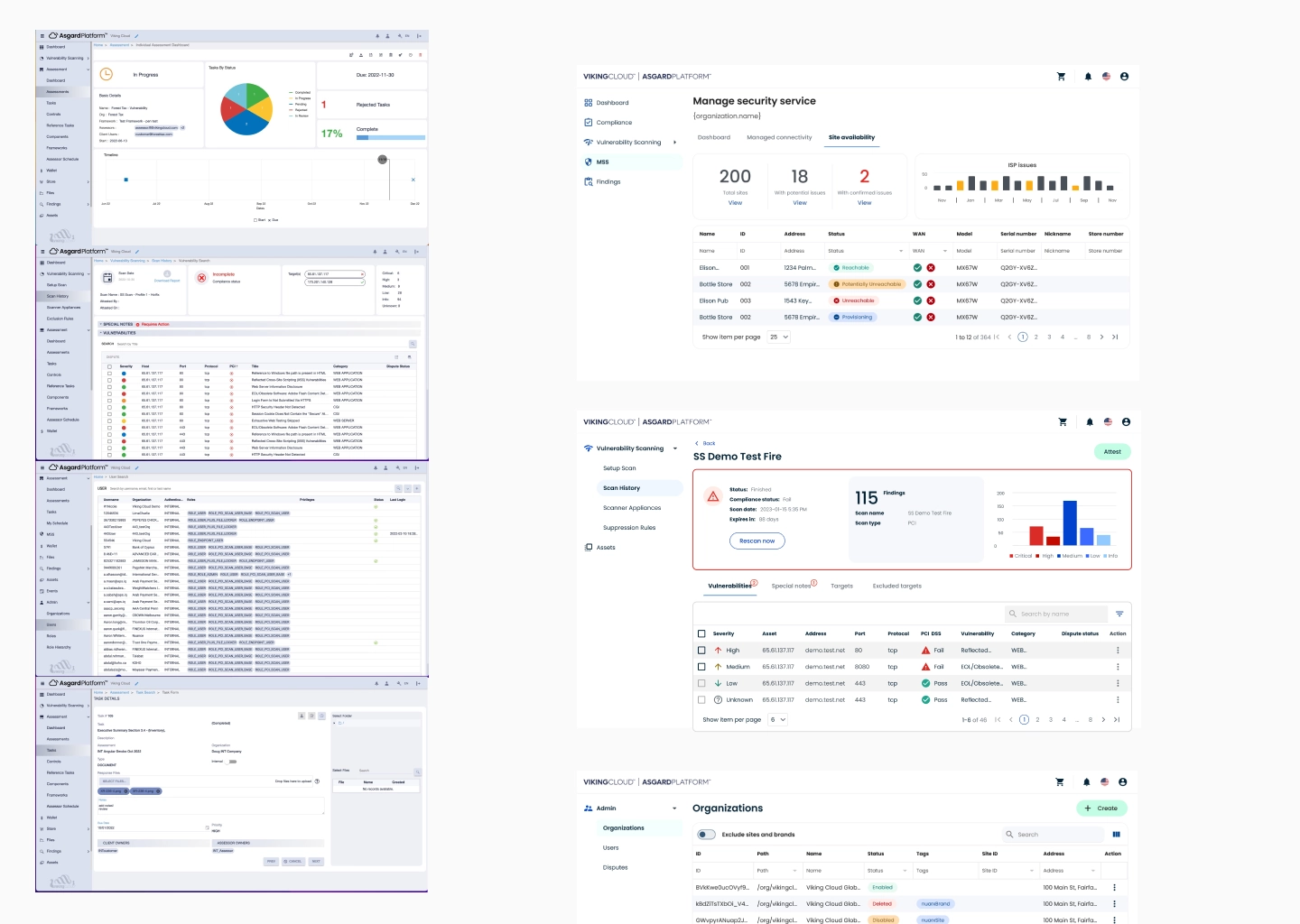Click US flag icon in Organizations panel

tap(1104, 781)
